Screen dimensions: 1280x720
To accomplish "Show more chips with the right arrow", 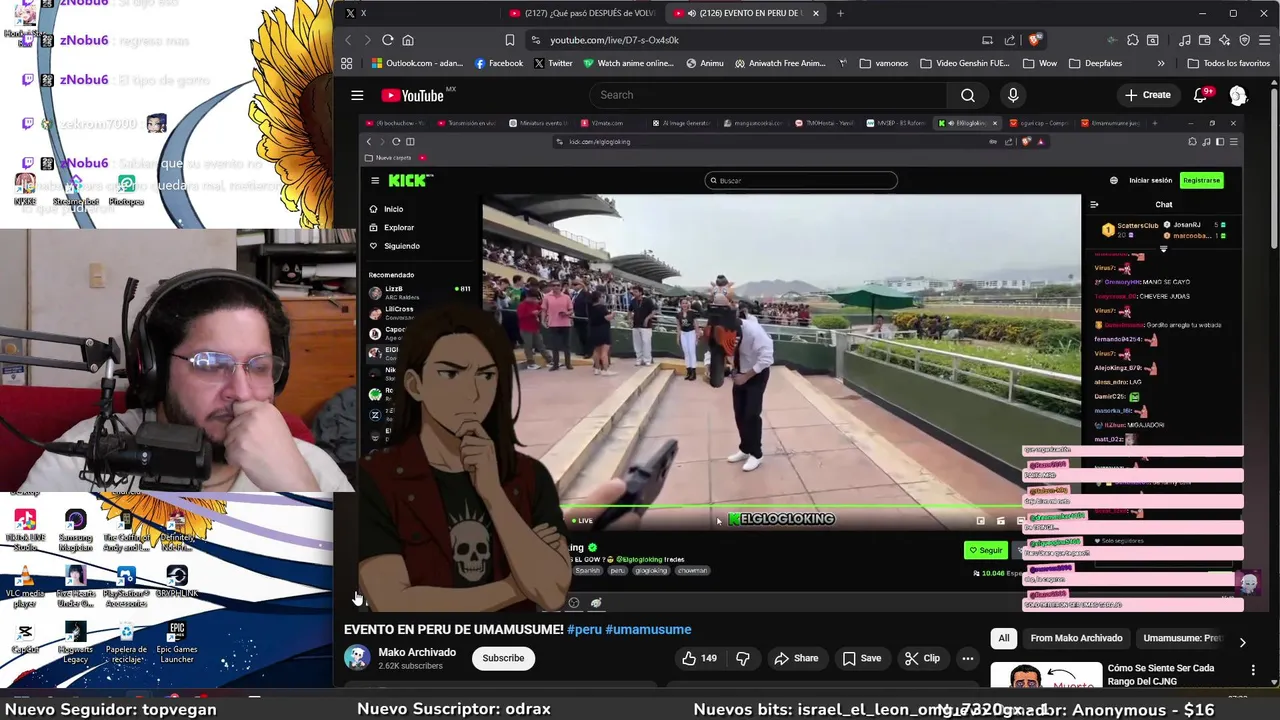I will click(1242, 642).
